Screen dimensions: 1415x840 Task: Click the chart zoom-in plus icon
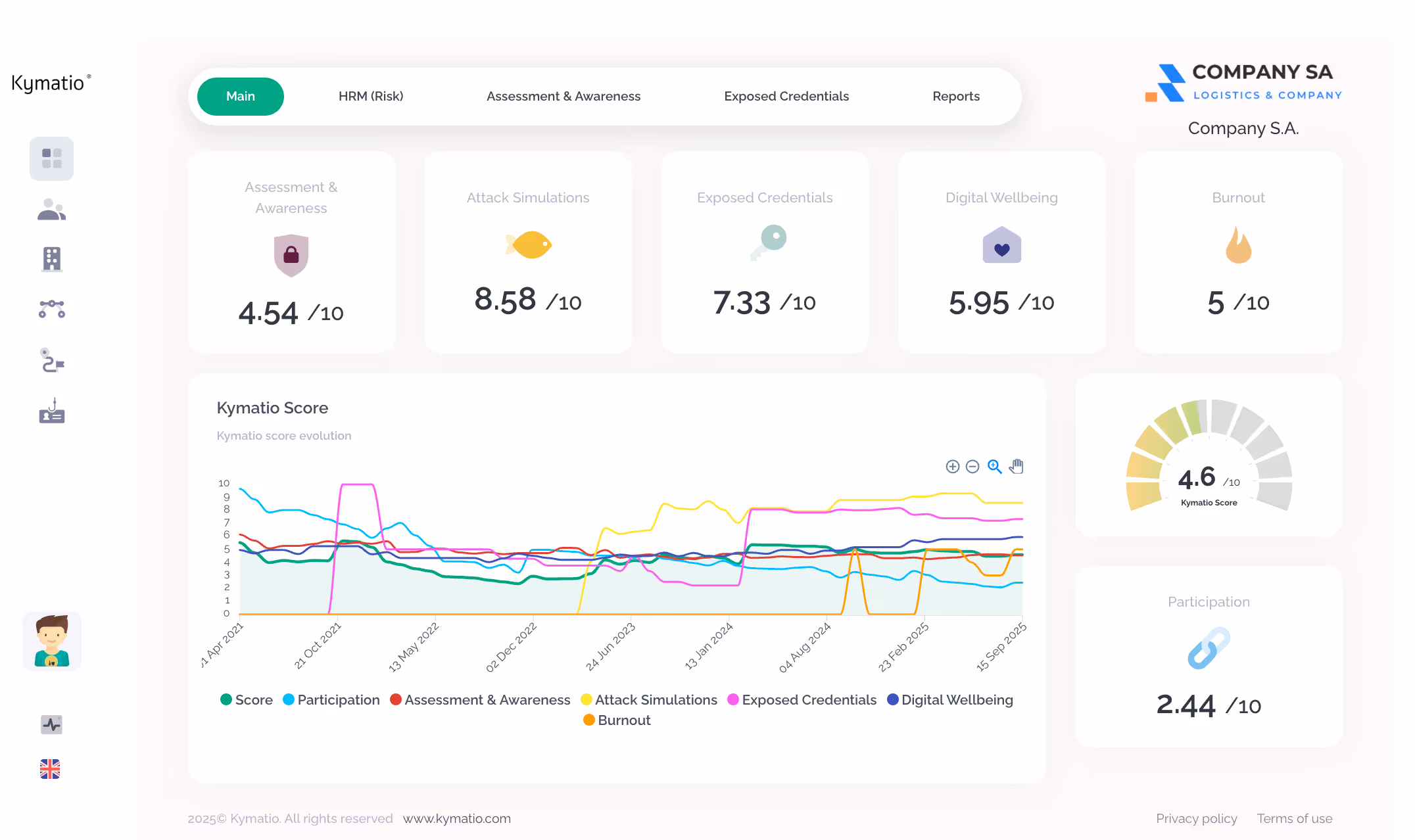point(952,467)
